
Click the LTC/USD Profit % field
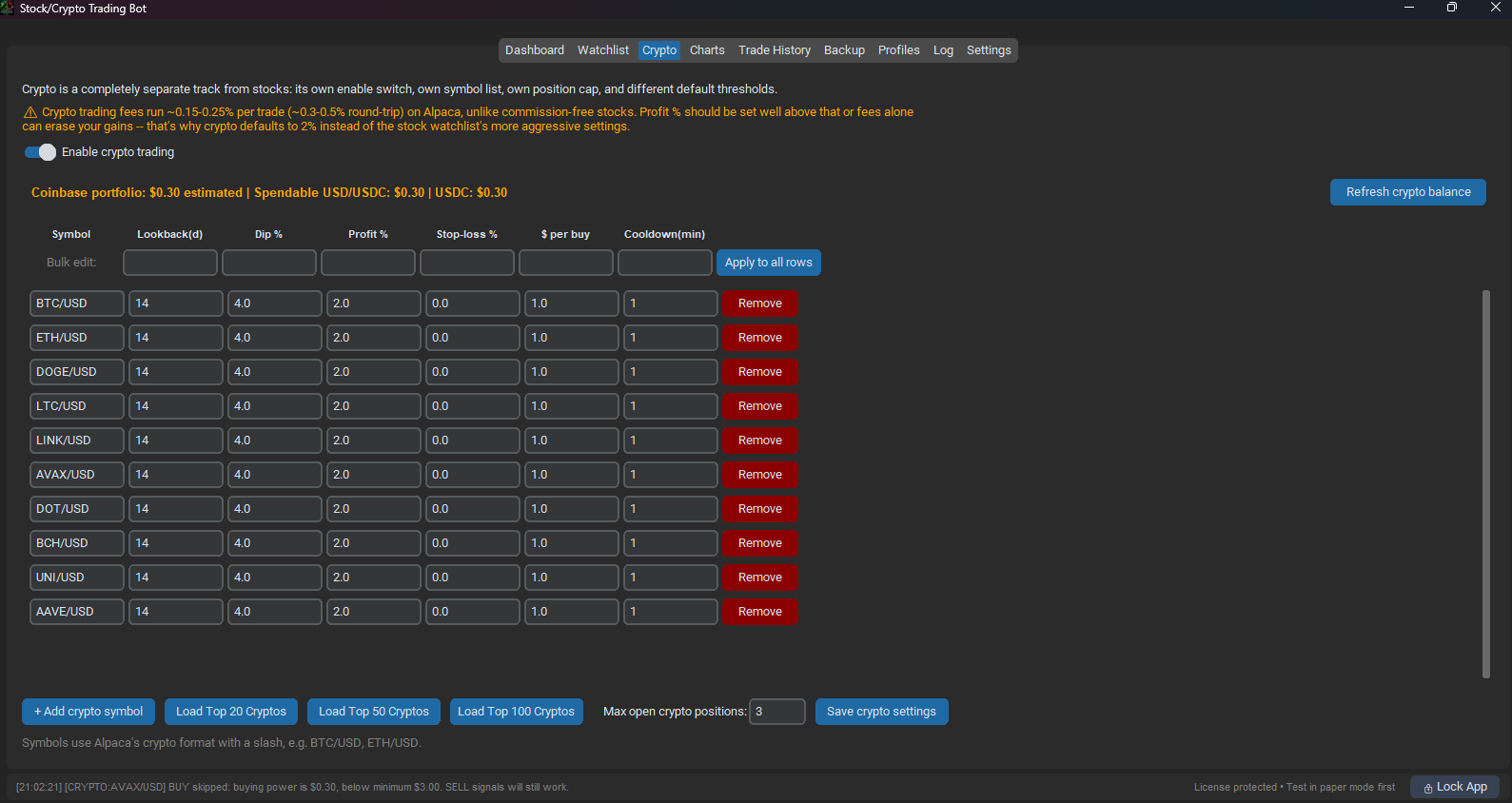pos(374,406)
